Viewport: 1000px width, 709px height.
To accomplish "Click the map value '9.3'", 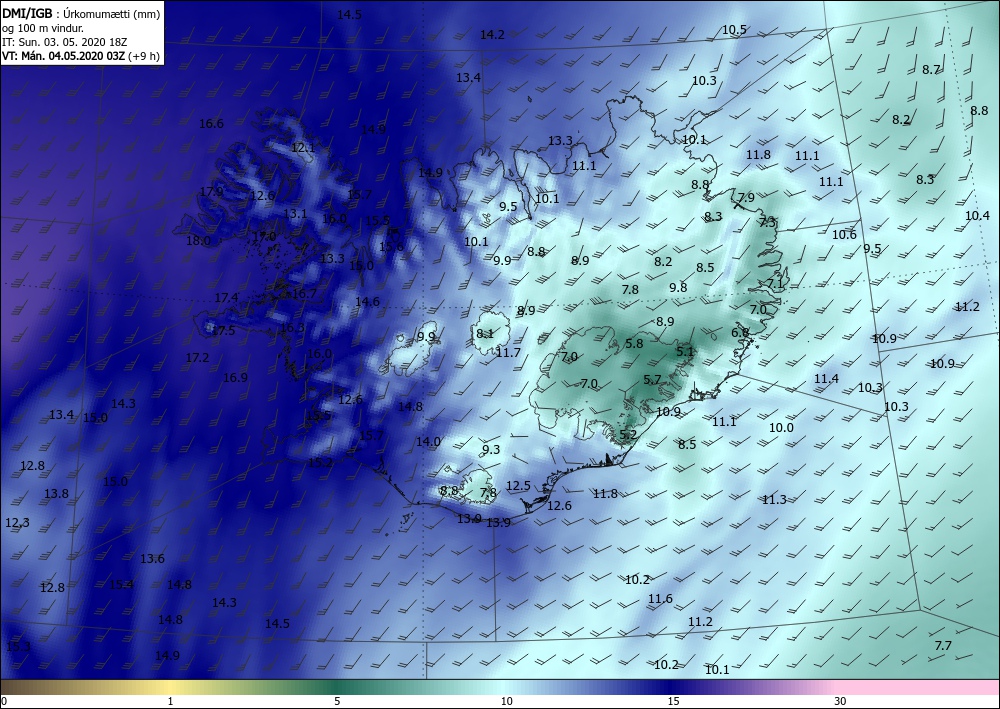I will coord(490,450).
